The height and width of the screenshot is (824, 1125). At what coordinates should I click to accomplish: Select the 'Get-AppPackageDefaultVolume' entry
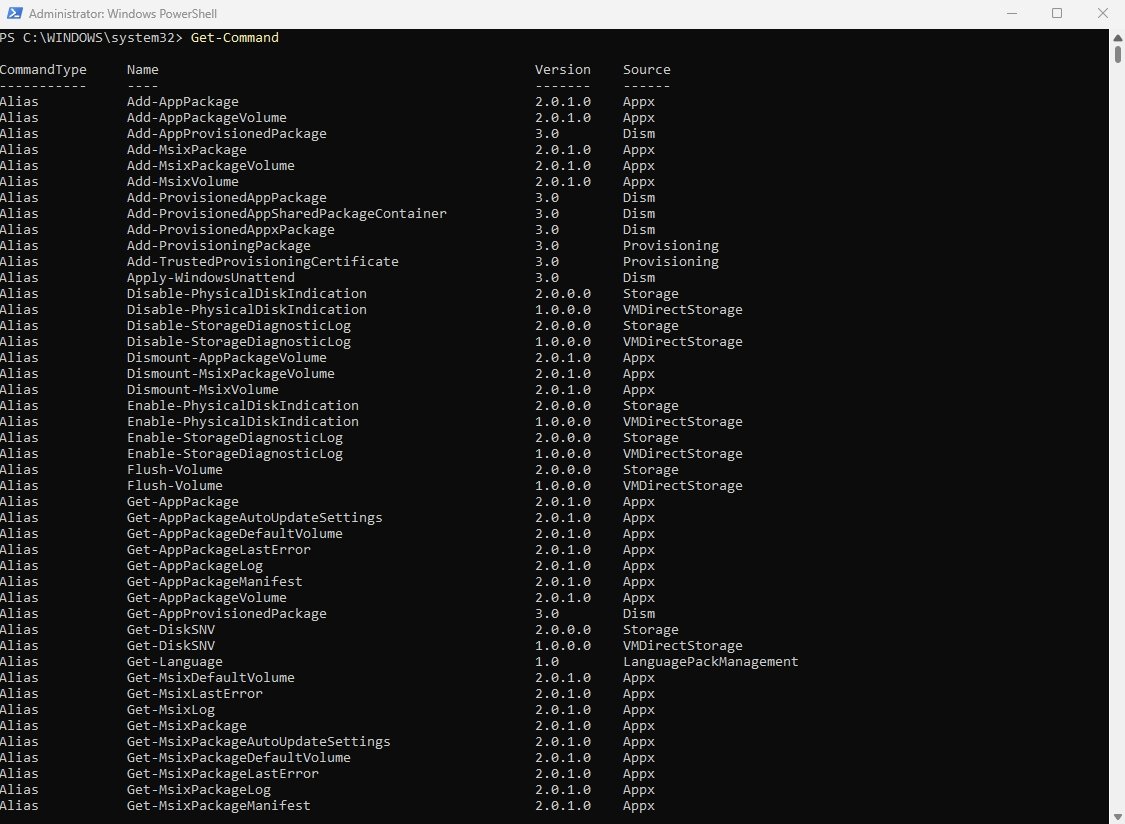click(x=235, y=534)
